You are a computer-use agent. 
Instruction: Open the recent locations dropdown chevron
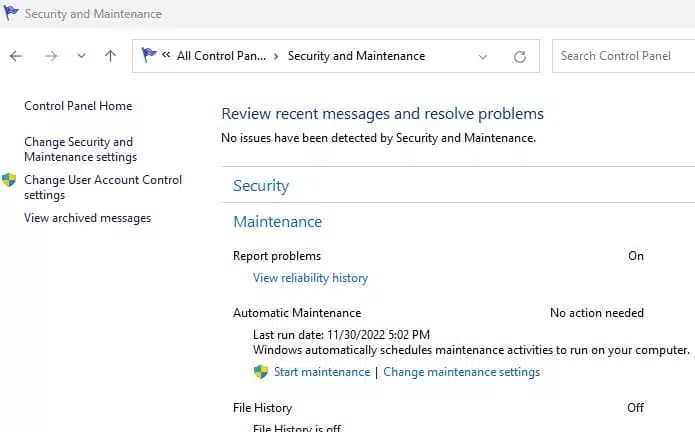coord(81,56)
